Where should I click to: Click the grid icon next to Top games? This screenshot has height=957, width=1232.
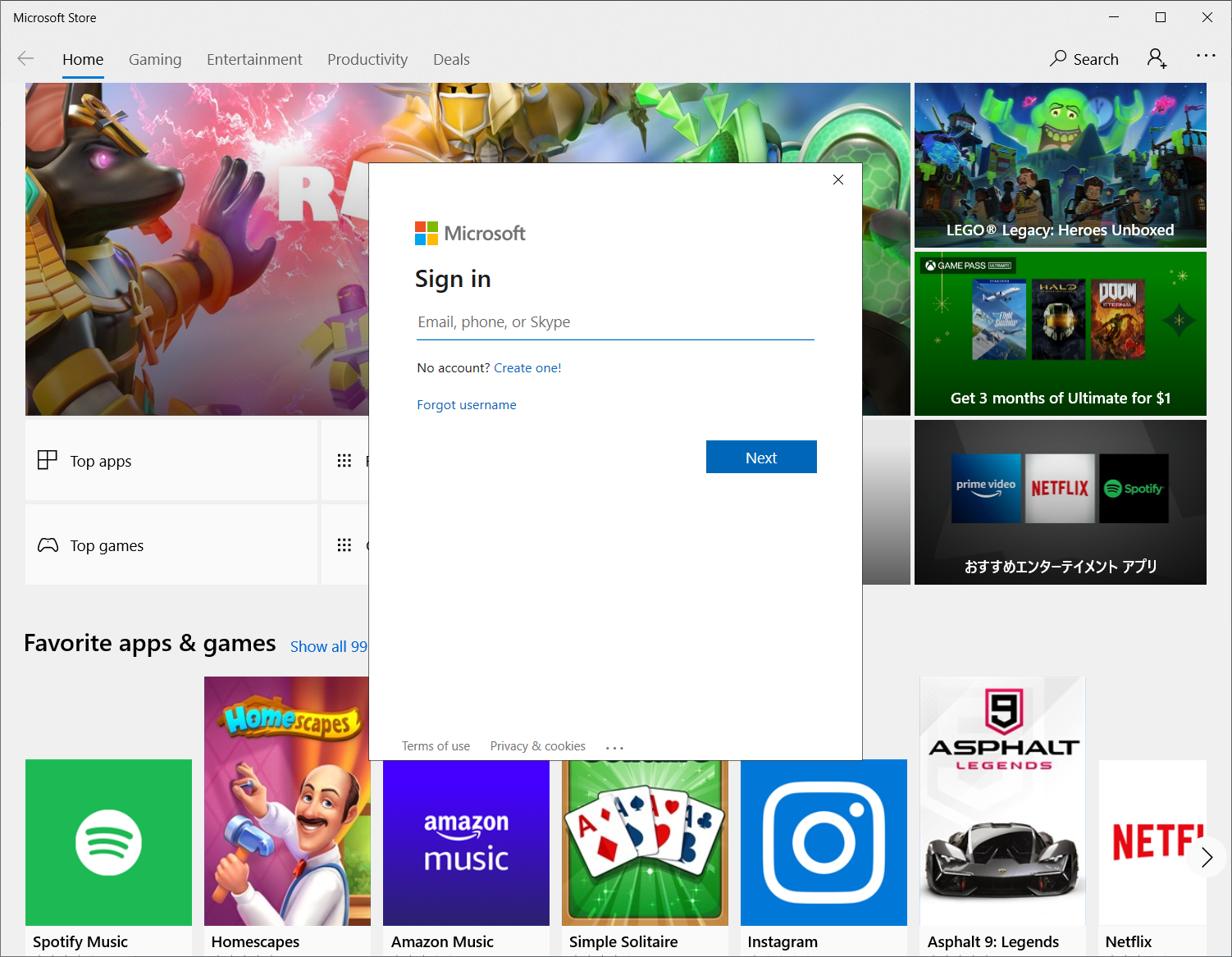345,545
